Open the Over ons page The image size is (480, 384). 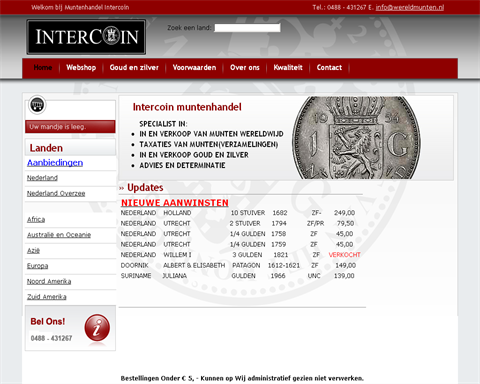tap(245, 68)
